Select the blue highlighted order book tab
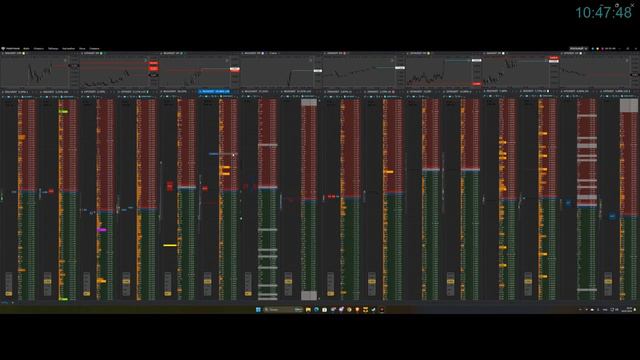Image resolution: width=640 pixels, height=360 pixels. [214, 91]
